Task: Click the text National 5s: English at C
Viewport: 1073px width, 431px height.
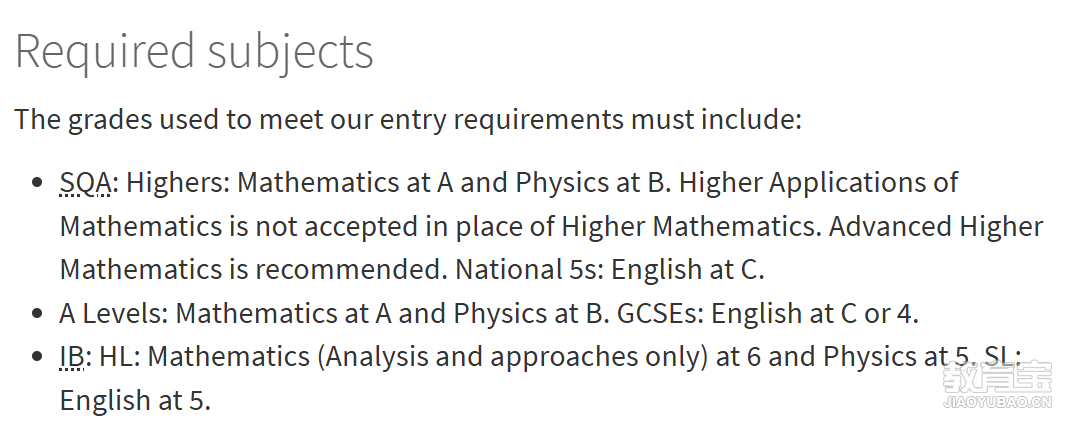Action: 610,270
